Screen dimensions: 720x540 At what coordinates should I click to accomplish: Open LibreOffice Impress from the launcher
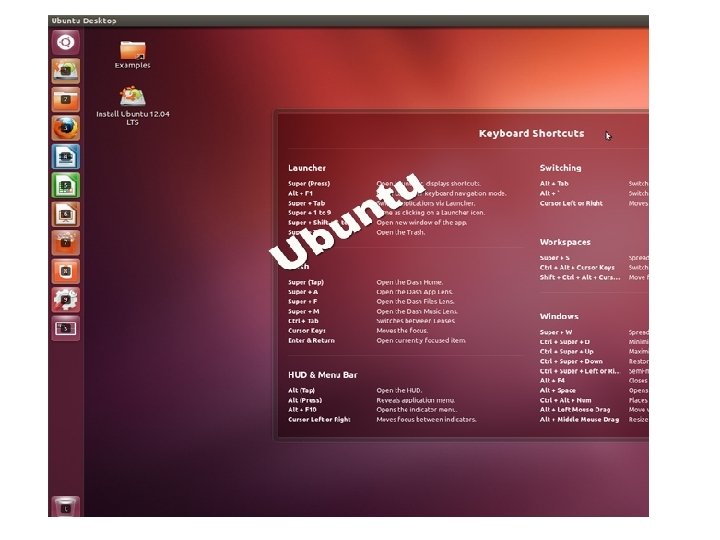66,214
